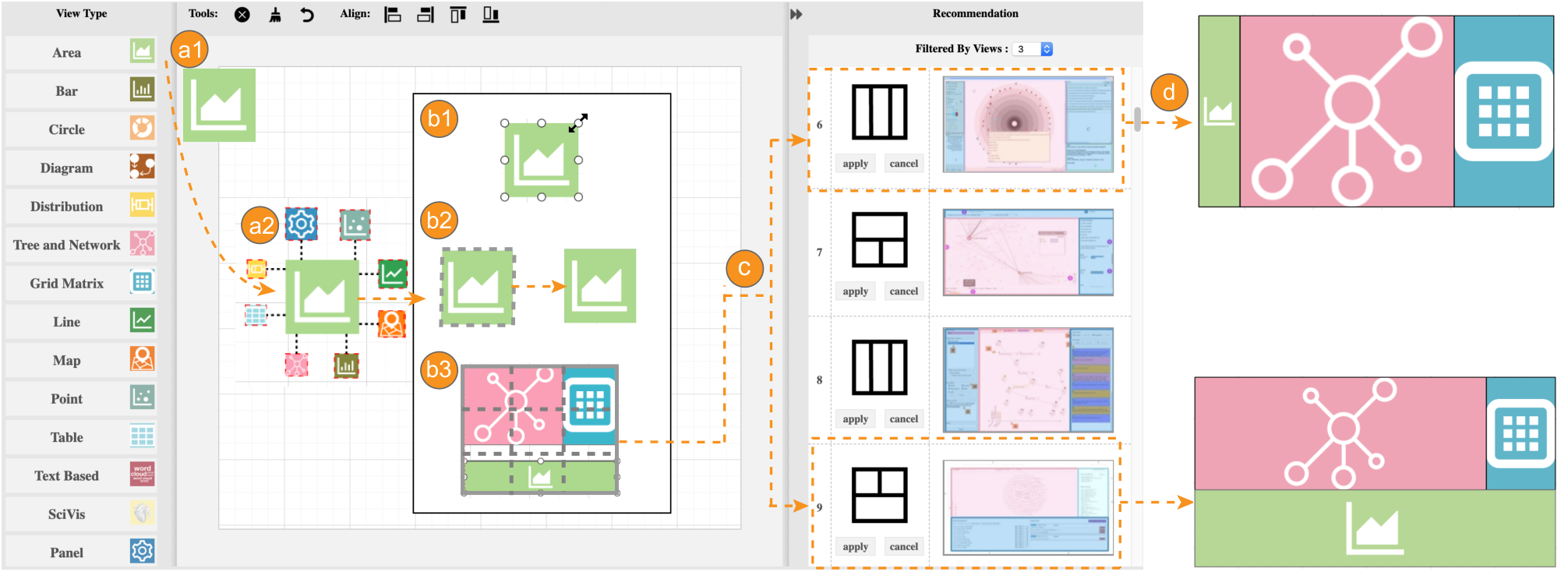Image resolution: width=1568 pixels, height=572 pixels.
Task: Select the Map view type icon
Action: pos(142,358)
